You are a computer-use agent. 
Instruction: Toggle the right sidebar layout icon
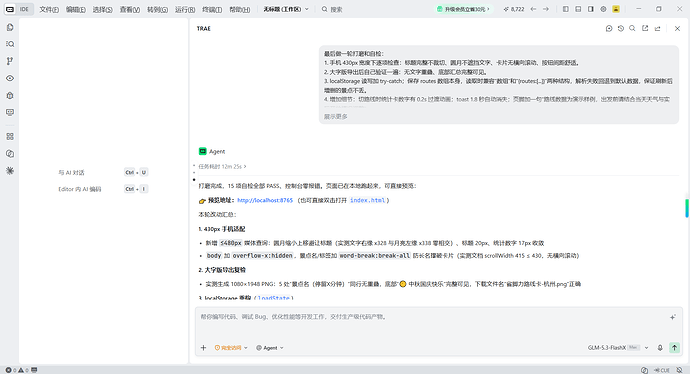[591, 9]
